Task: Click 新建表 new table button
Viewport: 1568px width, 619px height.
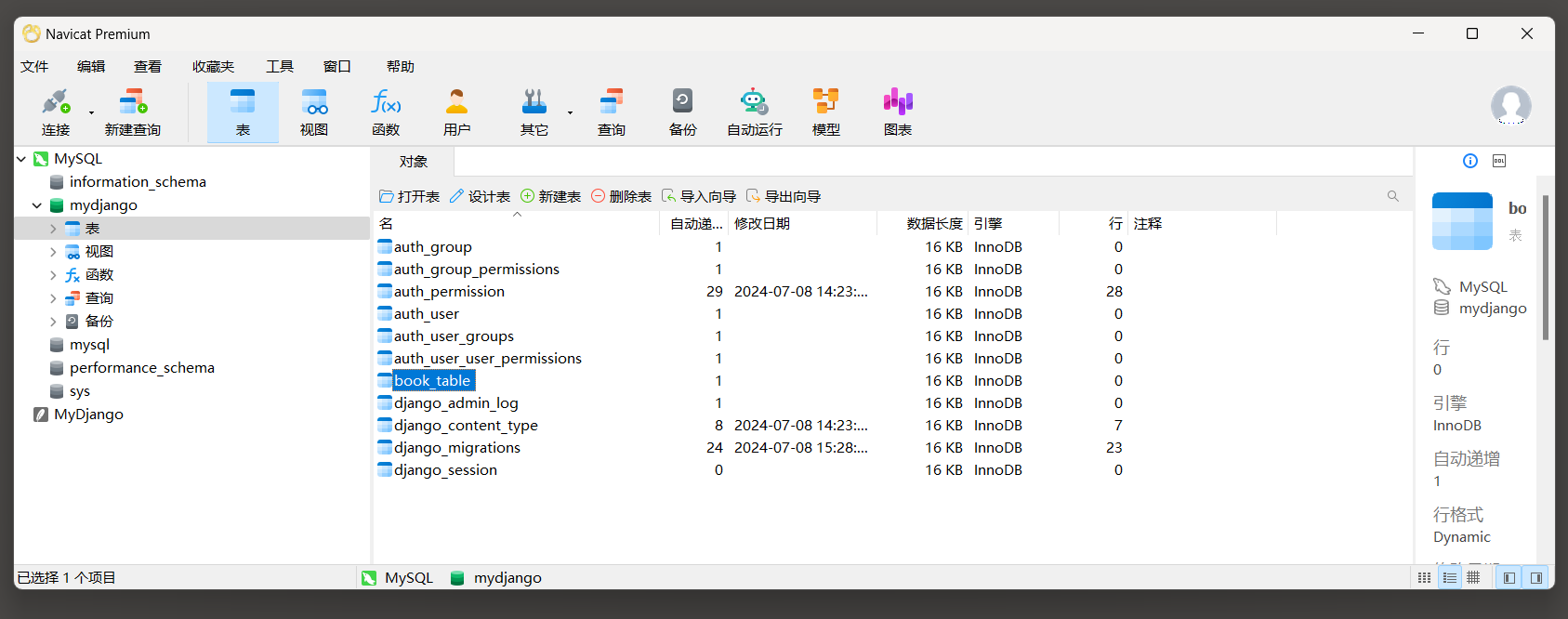Action: [551, 196]
